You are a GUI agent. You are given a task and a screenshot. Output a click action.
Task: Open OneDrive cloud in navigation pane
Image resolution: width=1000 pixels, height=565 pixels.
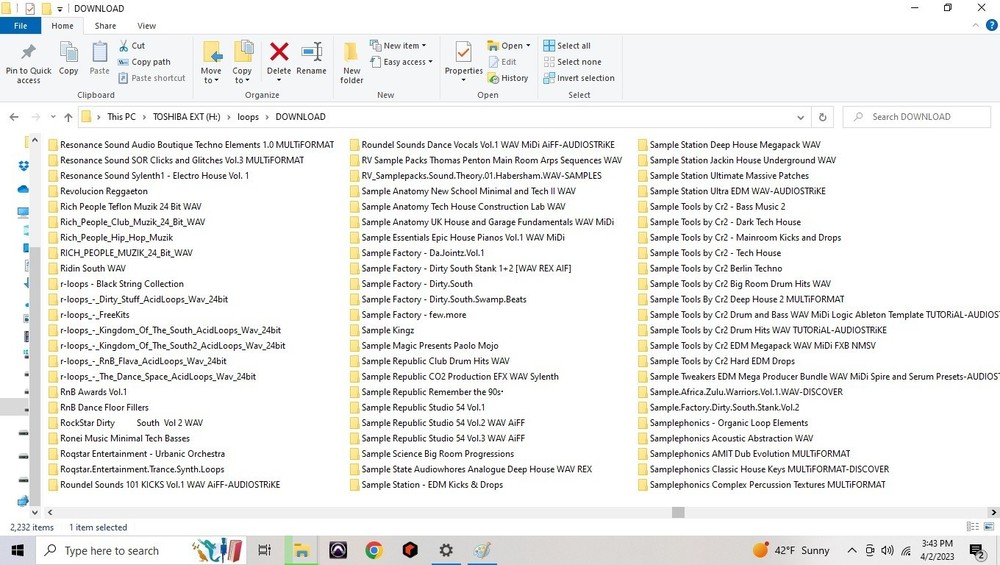click(x=24, y=189)
